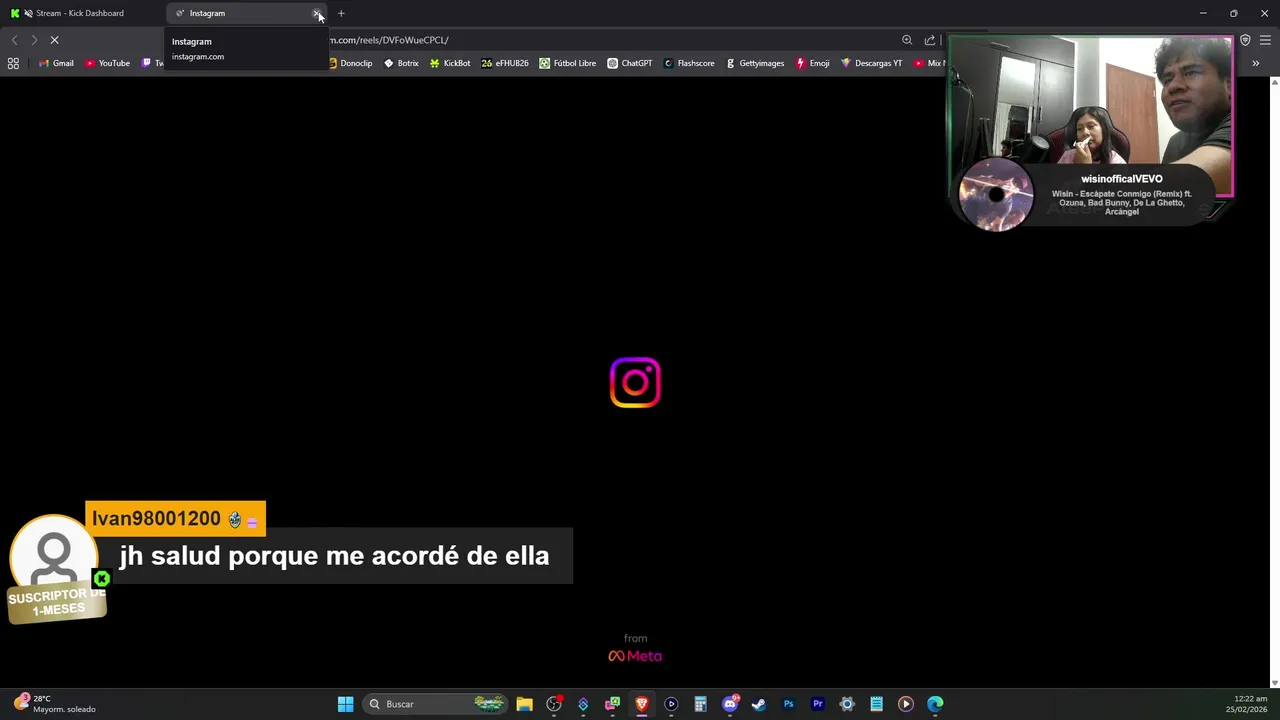Minimize the browser window
Image resolution: width=1280 pixels, height=720 pixels.
tap(1203, 13)
